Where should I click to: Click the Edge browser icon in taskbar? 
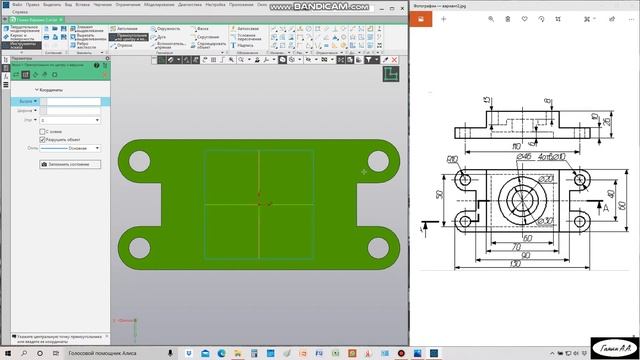point(222,353)
